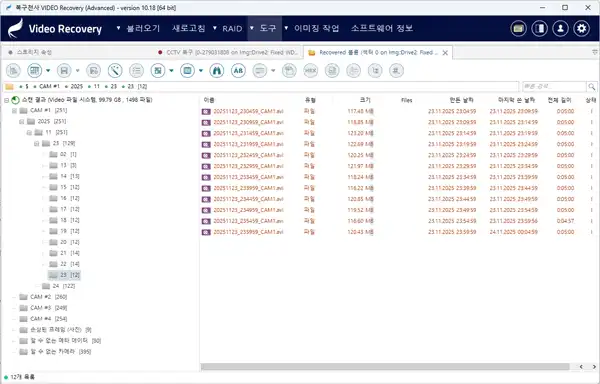Open the HEX viewer toolbar icon

pyautogui.click(x=310, y=70)
